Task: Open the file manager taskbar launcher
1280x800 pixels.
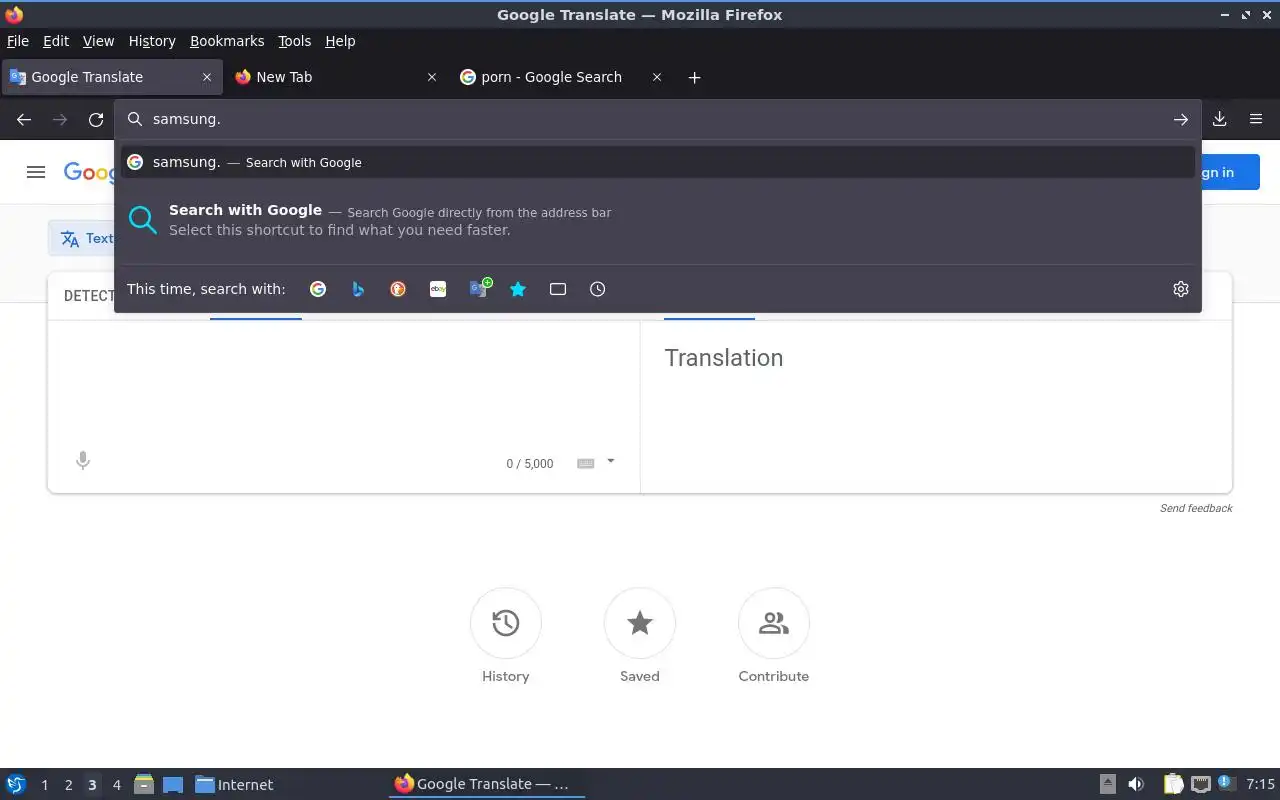Action: click(x=144, y=785)
